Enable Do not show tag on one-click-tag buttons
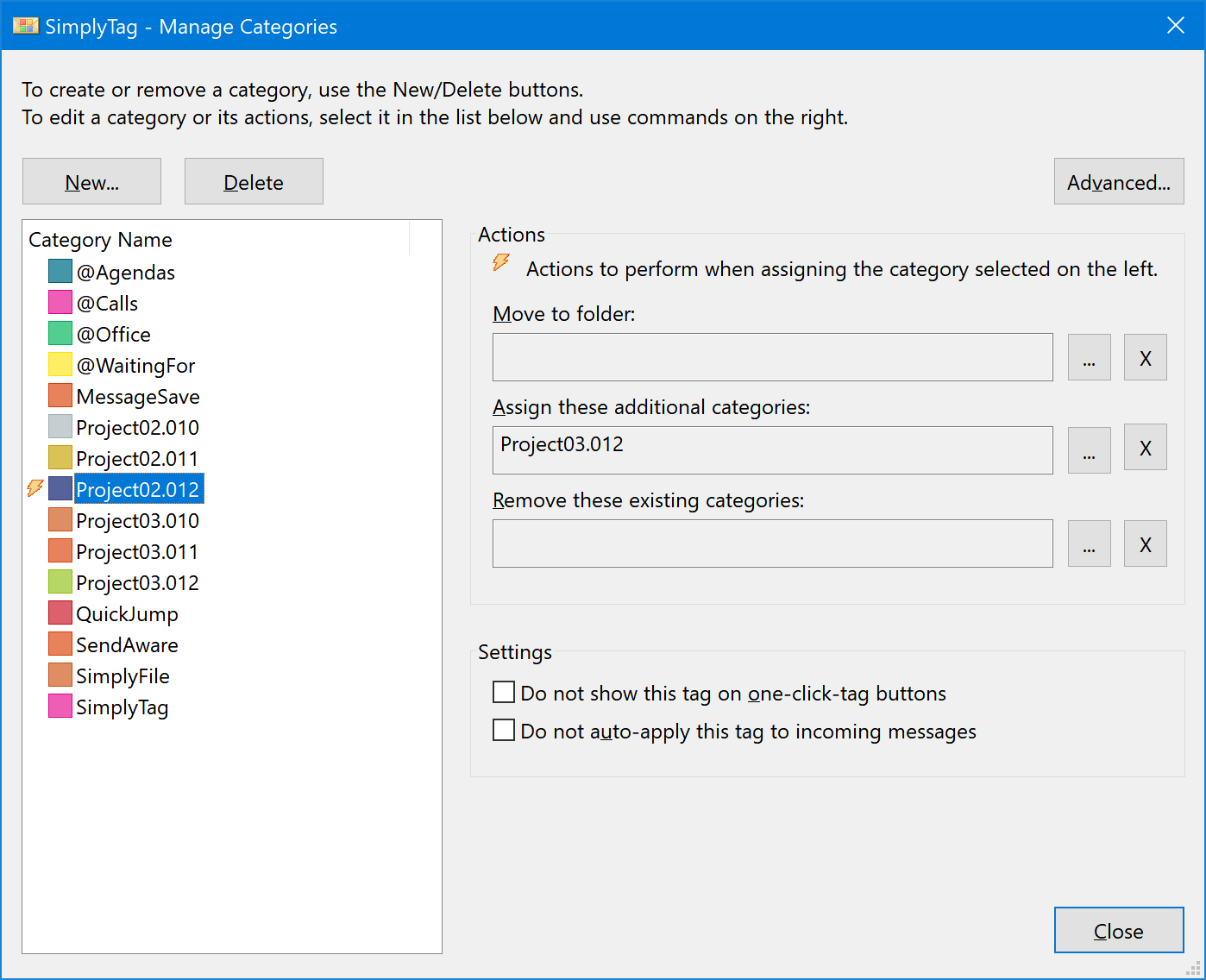 [504, 693]
